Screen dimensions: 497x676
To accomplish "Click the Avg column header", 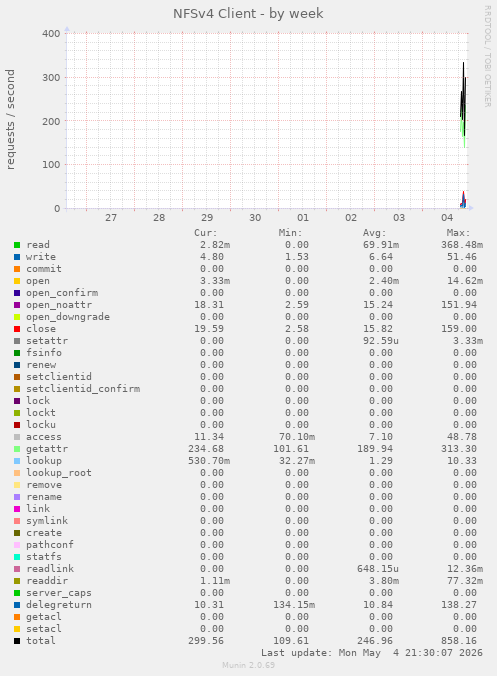I will tap(375, 233).
